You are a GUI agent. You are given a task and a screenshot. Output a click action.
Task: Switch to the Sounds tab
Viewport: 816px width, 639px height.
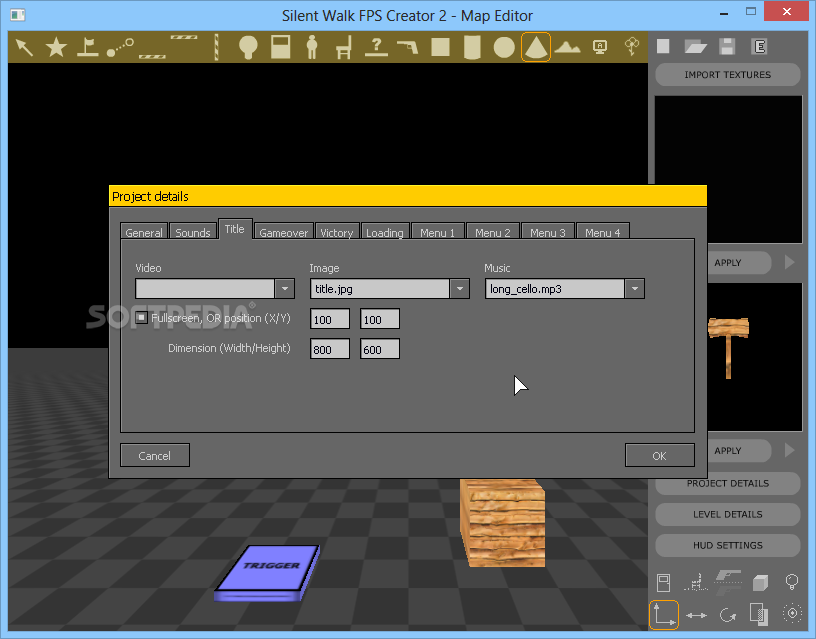193,232
